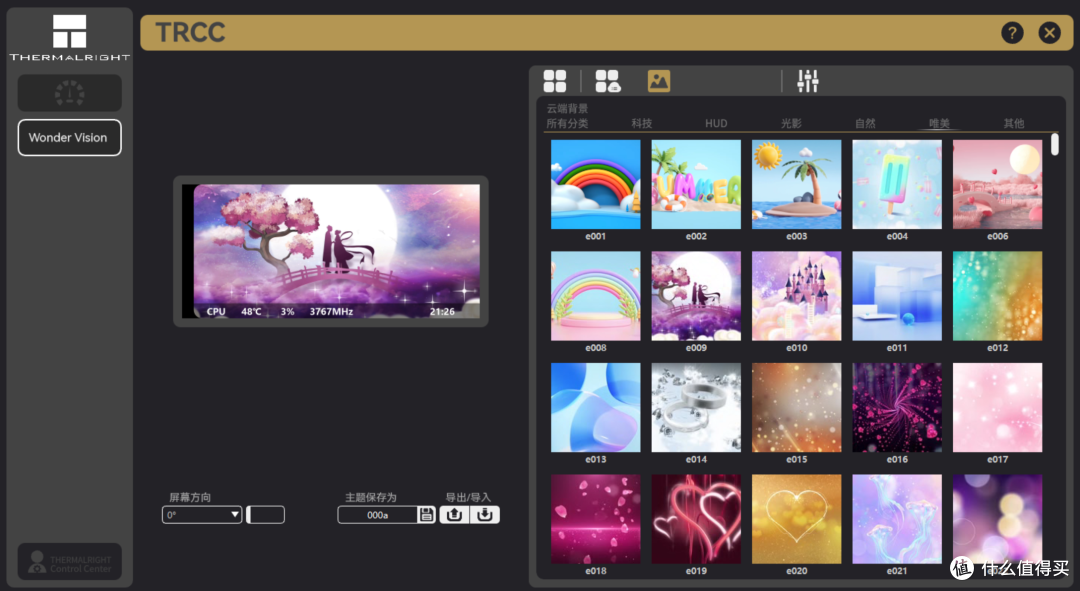
Task: Click the import theme icon
Action: [485, 515]
